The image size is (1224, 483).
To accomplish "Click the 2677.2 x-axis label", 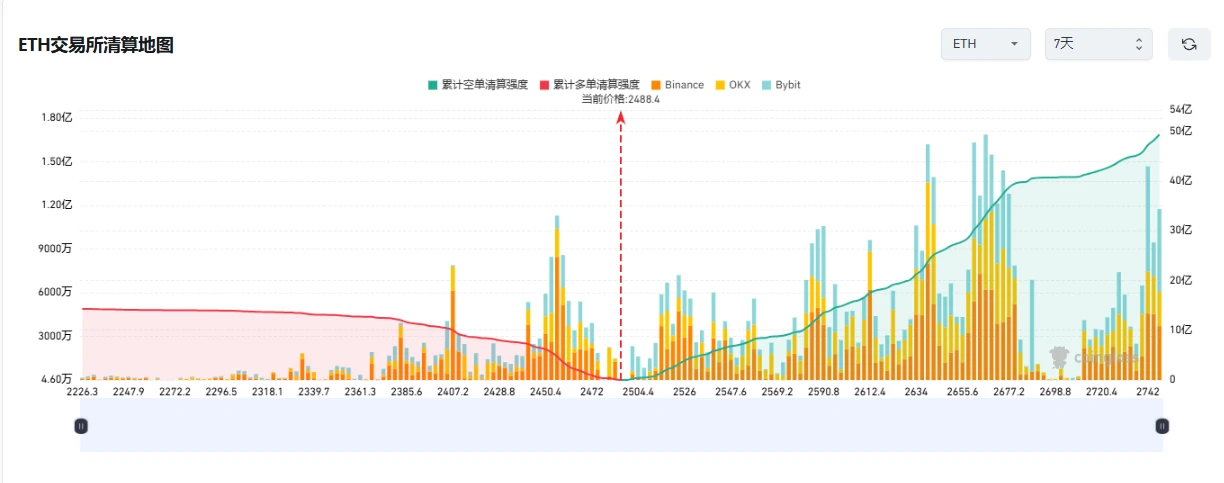I will coord(1008,392).
